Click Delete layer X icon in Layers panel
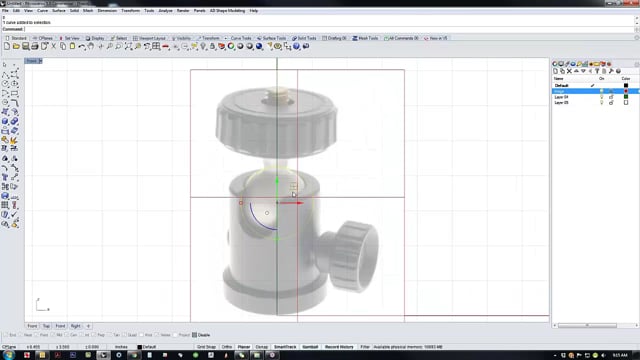Viewport: 640px width, 360px height. tap(569, 71)
